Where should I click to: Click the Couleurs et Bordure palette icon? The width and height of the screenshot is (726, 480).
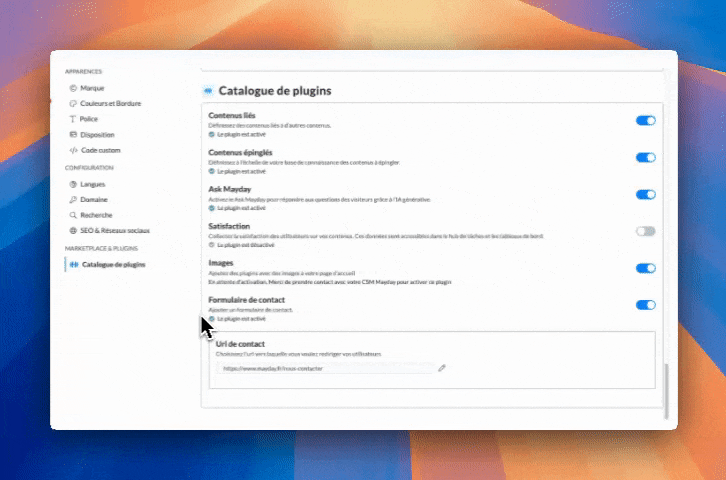(x=73, y=103)
